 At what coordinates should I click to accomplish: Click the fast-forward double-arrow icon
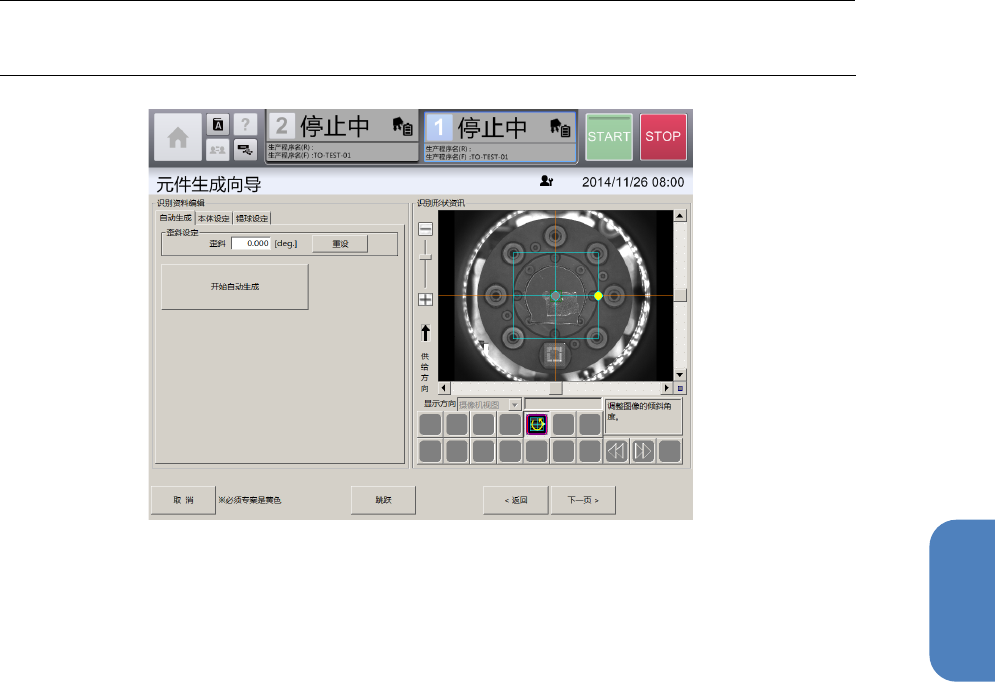click(x=643, y=451)
